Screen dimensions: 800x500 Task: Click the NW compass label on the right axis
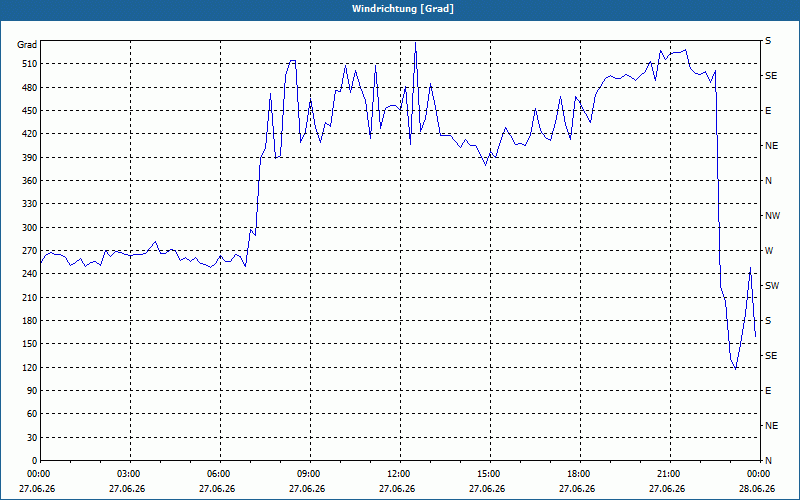point(772,216)
